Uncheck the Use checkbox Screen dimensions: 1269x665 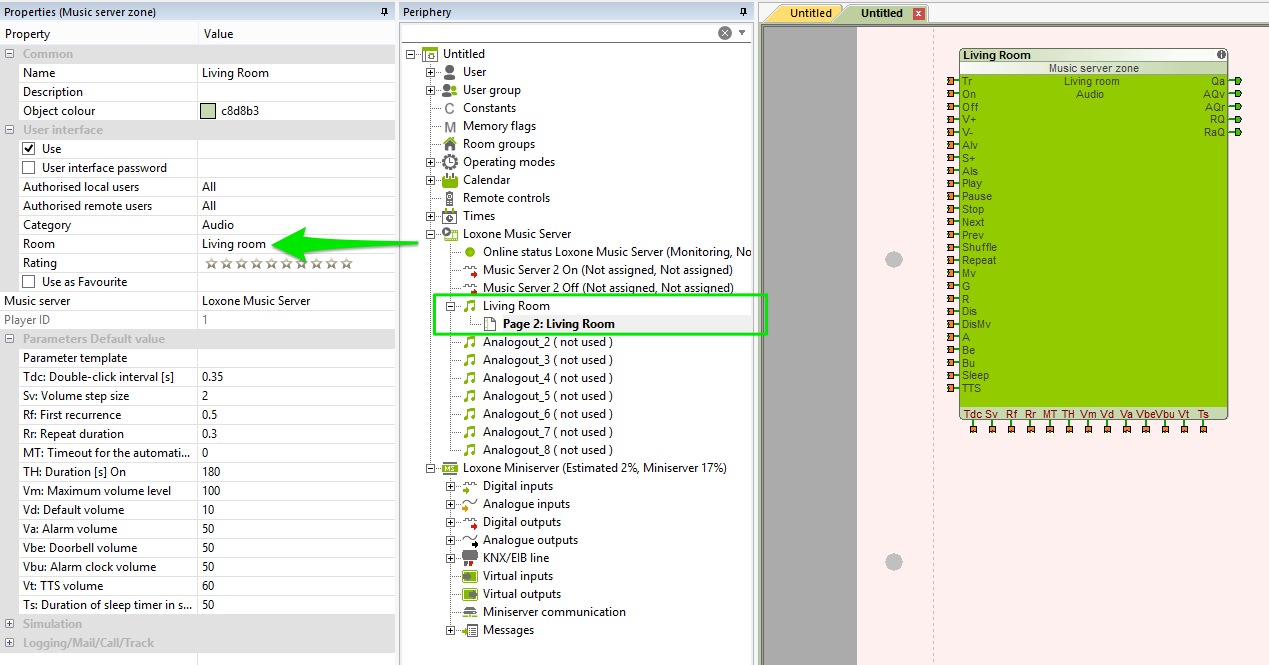click(29, 149)
